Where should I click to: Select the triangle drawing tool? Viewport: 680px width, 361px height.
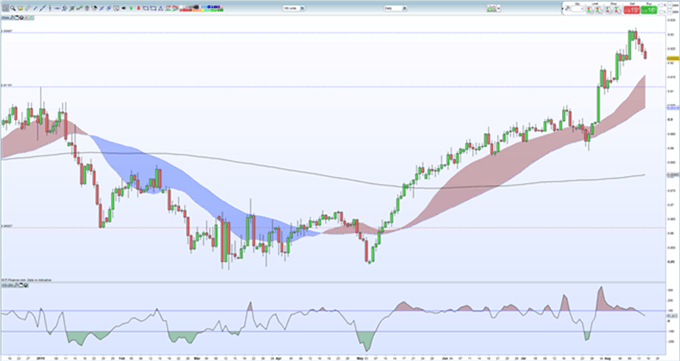coord(160,8)
